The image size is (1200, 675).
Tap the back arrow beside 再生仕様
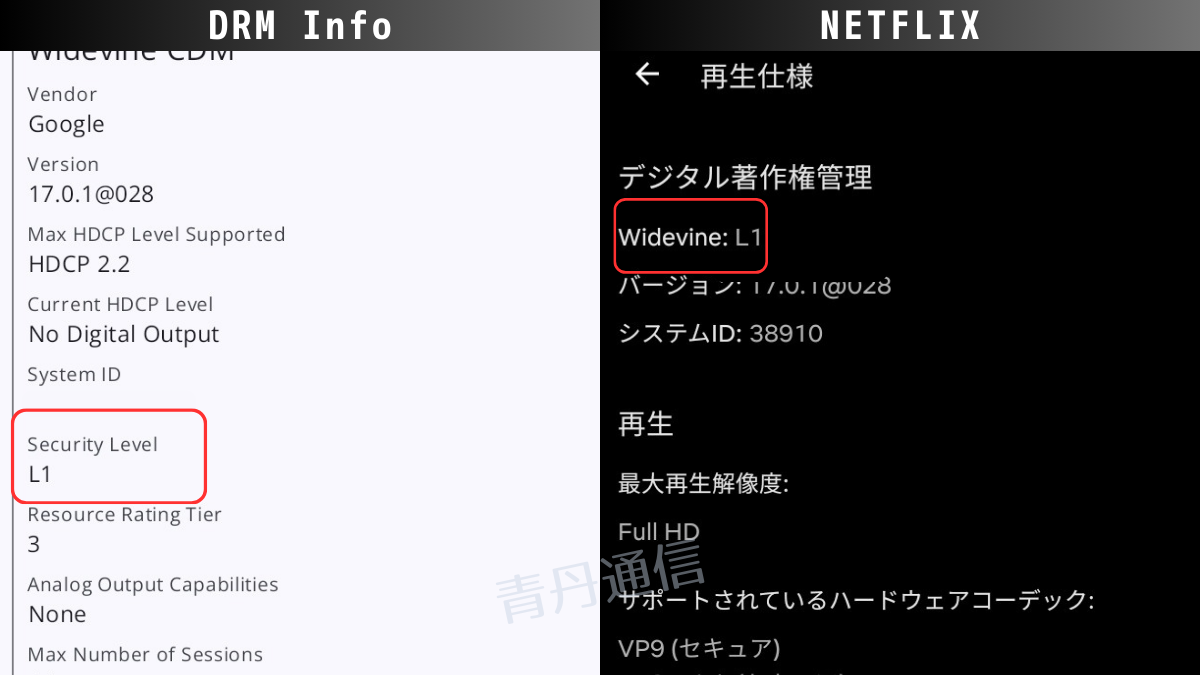click(648, 75)
